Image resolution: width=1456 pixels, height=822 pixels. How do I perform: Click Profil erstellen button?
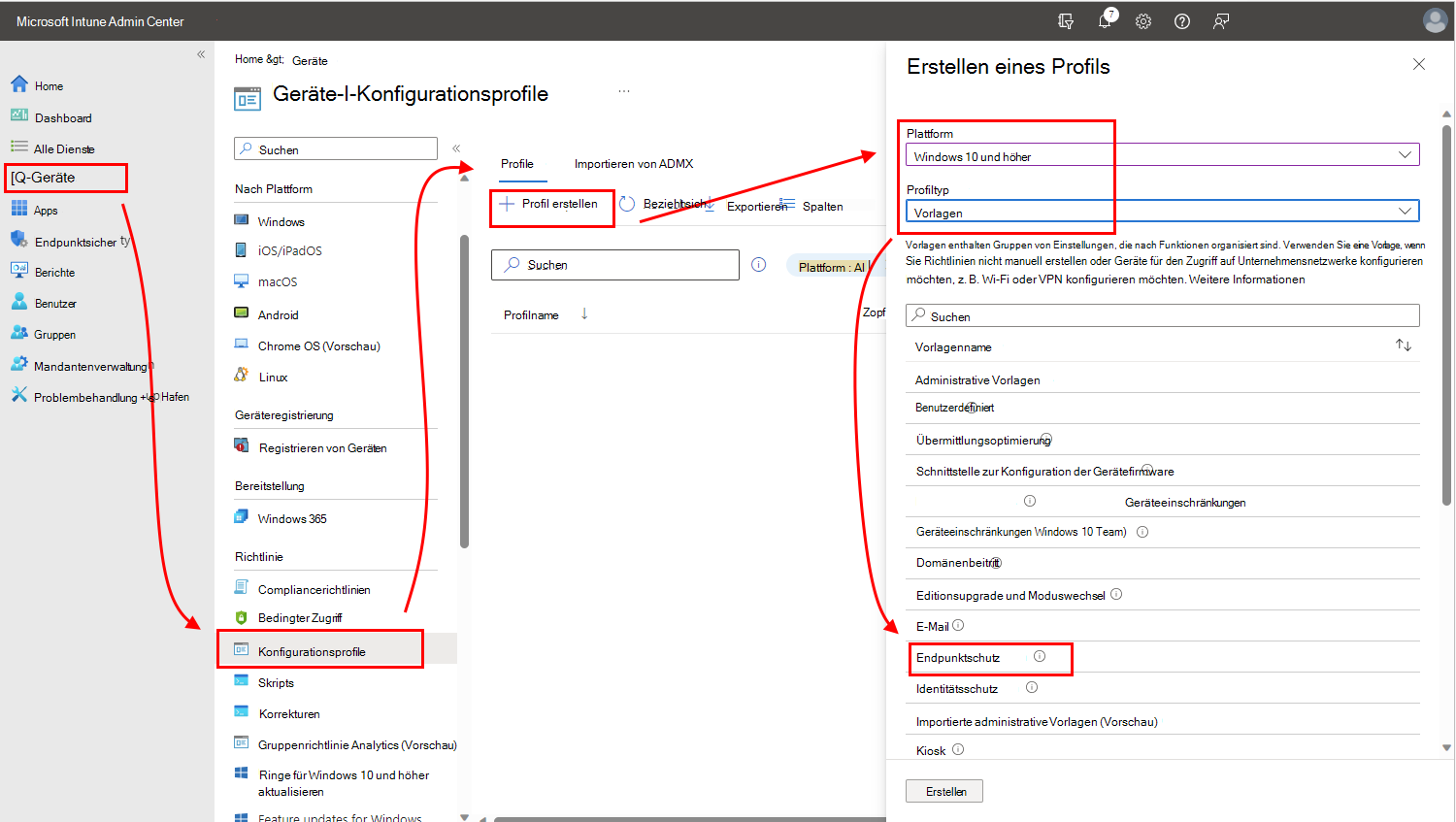[549, 204]
